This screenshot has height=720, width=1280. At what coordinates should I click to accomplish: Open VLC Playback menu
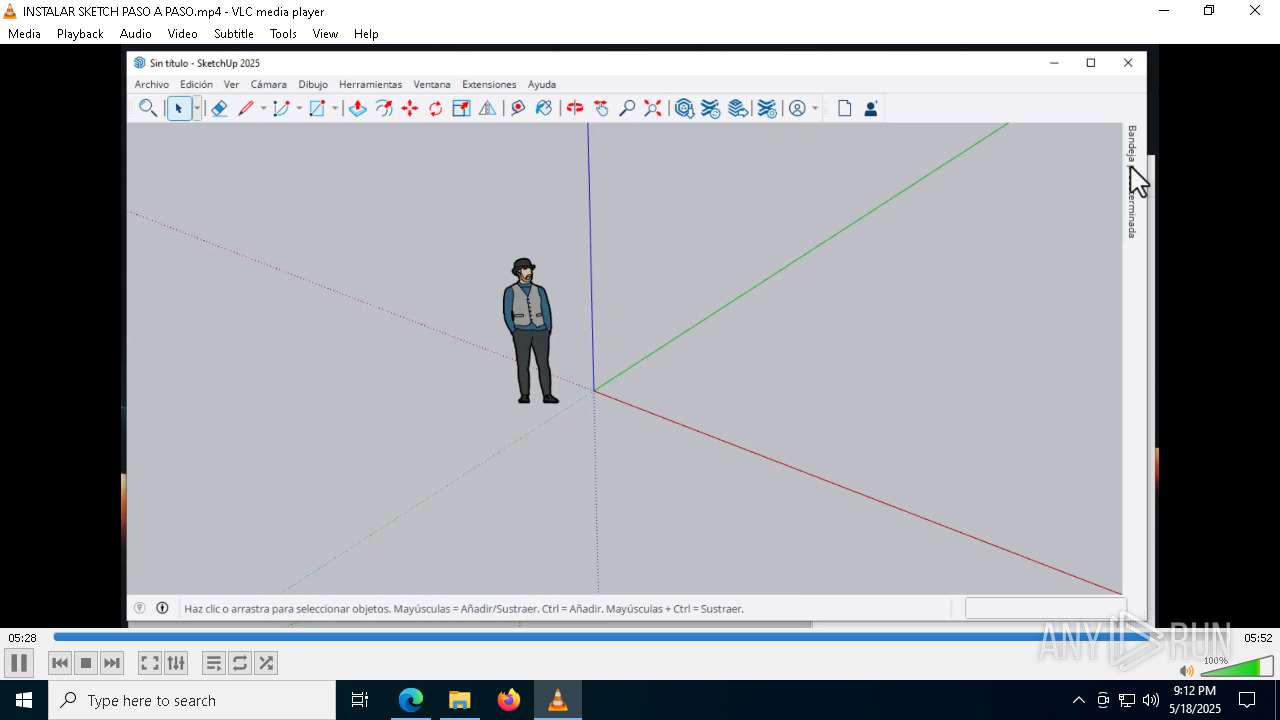80,33
